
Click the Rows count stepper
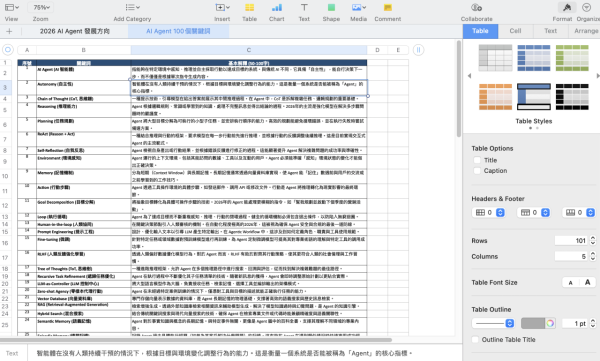[x=593, y=240]
